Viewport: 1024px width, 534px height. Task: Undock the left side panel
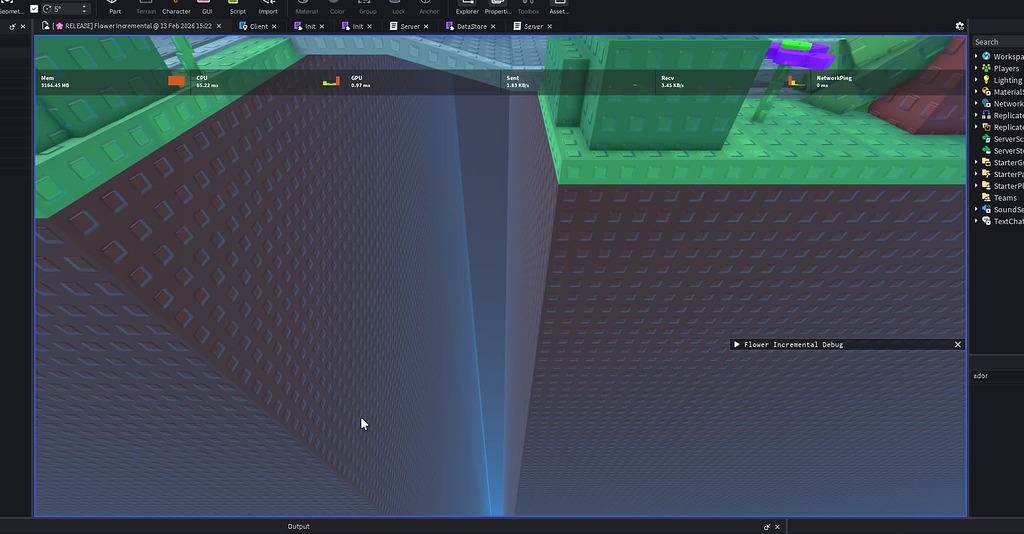12,27
